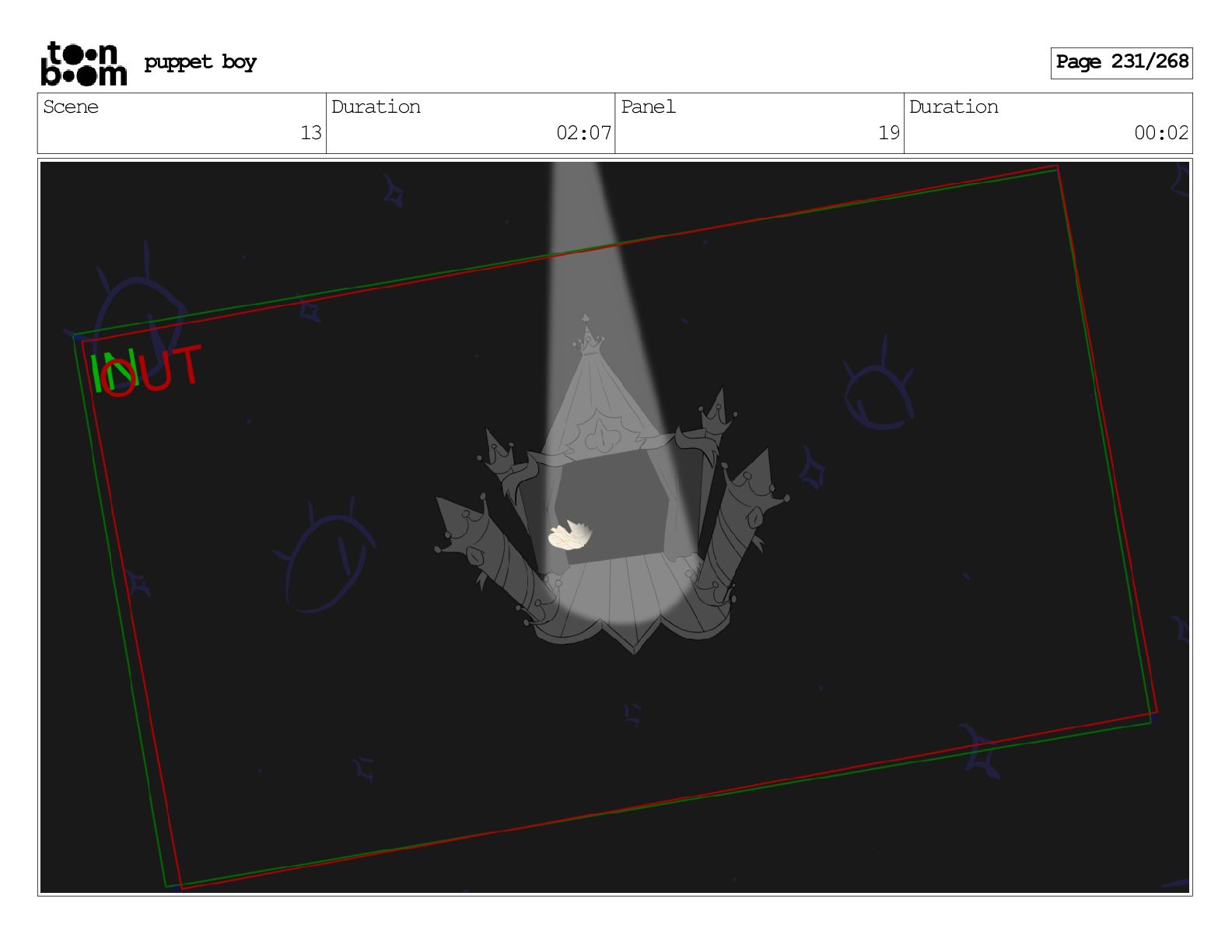Click the scene 'Duration' header label
The height and width of the screenshot is (952, 1232).
(x=376, y=107)
